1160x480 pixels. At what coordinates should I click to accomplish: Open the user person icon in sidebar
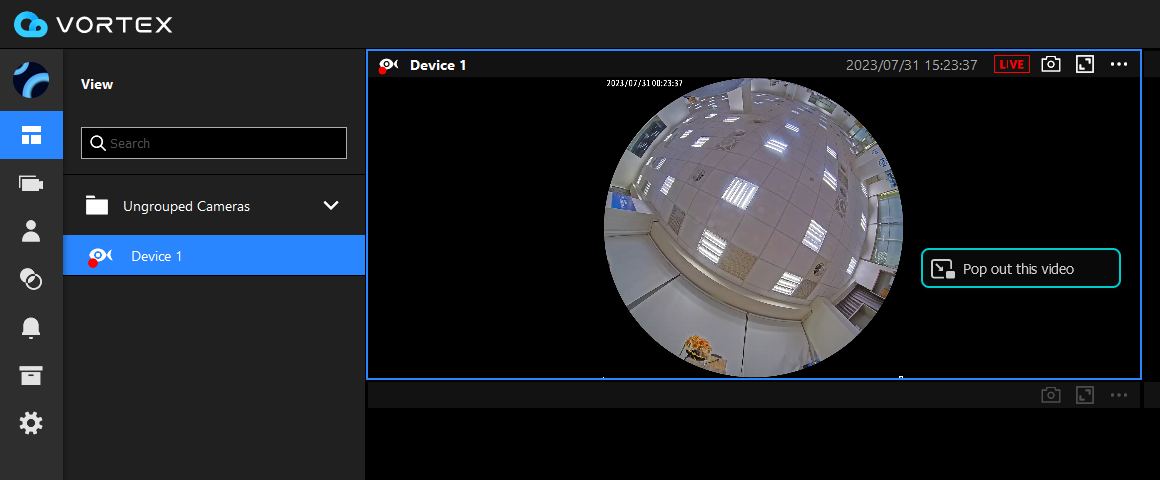pyautogui.click(x=31, y=231)
